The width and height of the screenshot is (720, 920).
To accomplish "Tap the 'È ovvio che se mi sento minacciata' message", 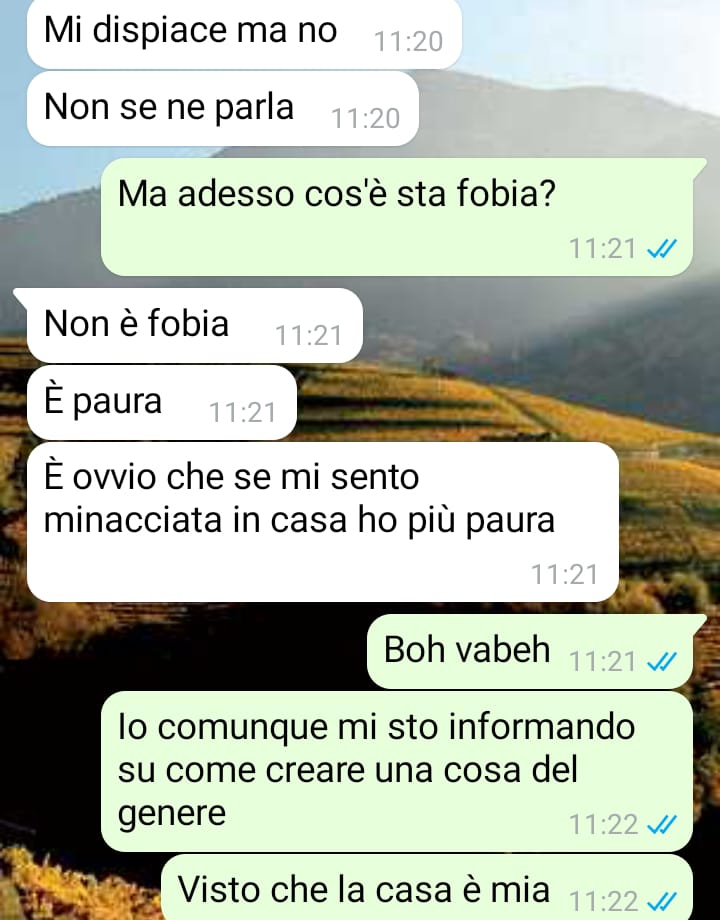I will [x=323, y=522].
